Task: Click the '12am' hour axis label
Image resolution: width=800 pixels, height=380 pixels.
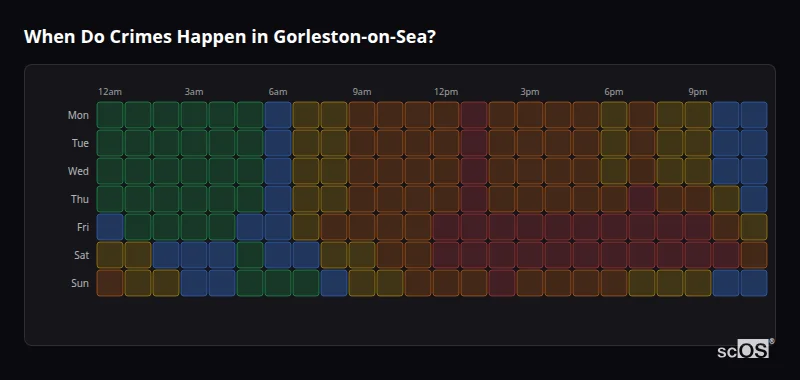Action: (110, 92)
